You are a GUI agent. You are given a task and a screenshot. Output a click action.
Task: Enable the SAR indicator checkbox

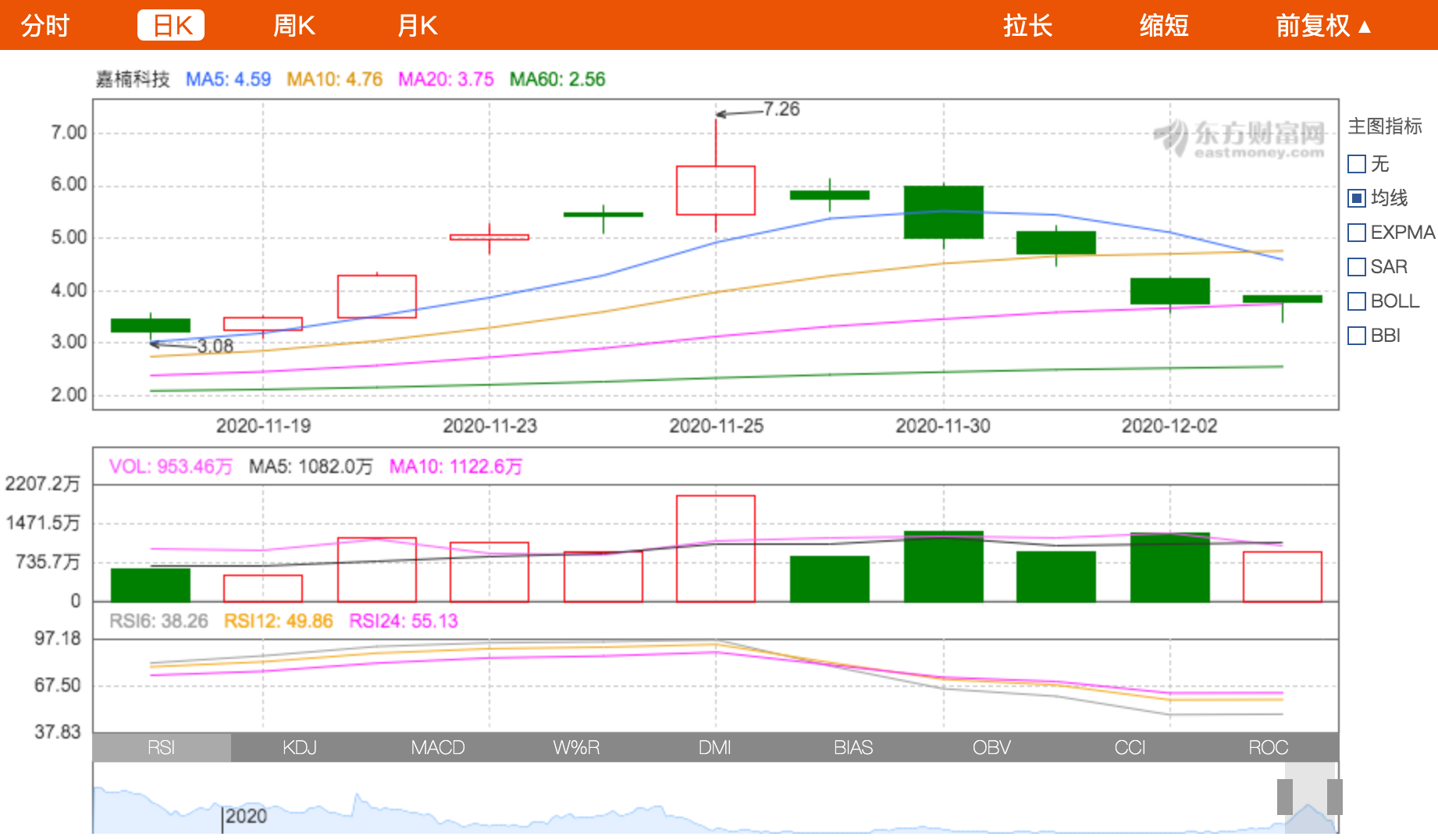click(x=1357, y=267)
